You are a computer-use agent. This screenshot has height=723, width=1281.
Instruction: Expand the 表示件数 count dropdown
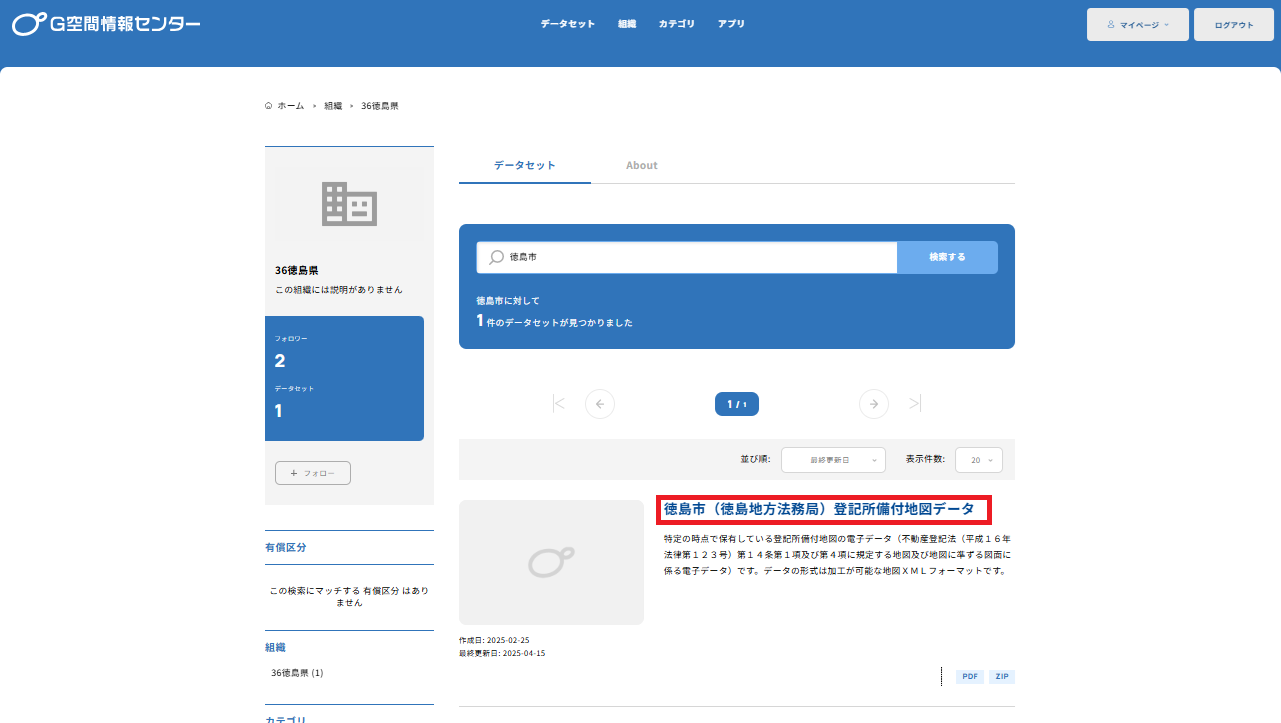(x=979, y=460)
